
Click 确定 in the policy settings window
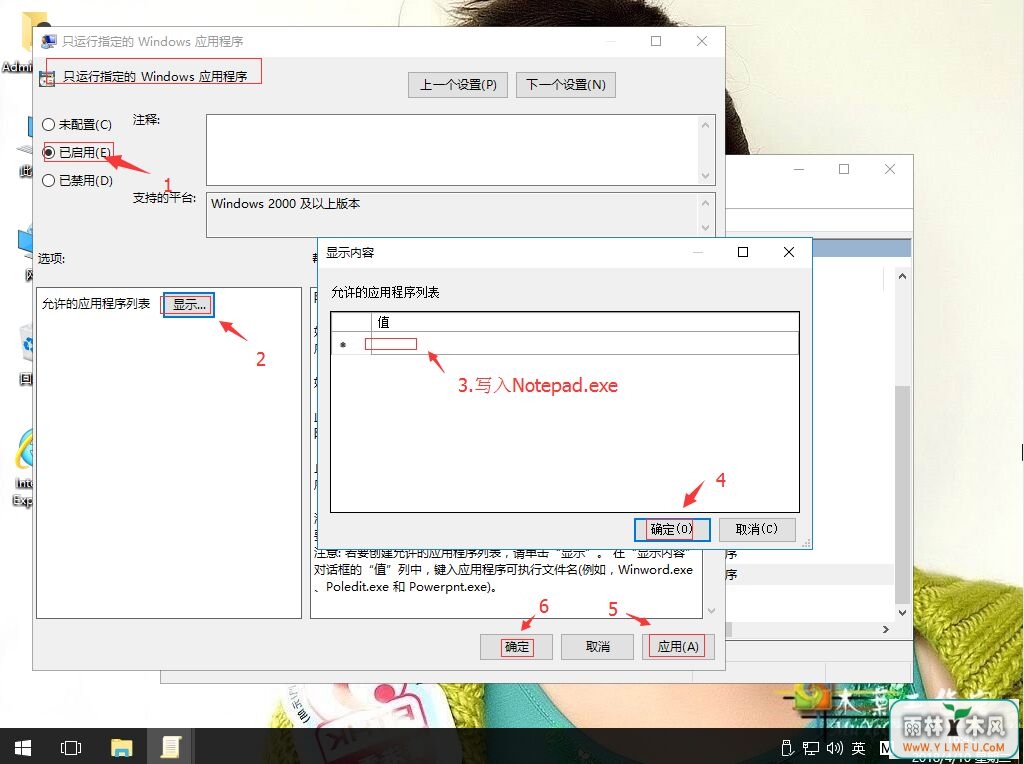pos(517,646)
